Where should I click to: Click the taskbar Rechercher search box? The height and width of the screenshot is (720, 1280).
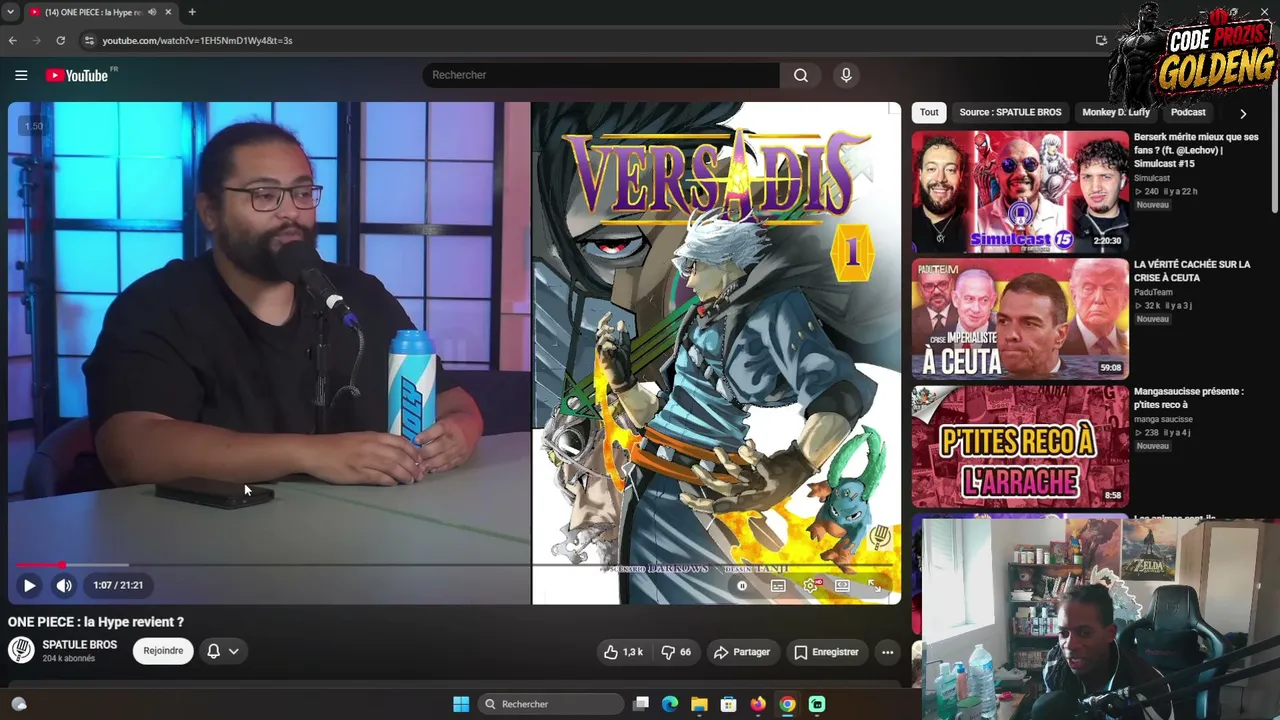click(x=550, y=704)
